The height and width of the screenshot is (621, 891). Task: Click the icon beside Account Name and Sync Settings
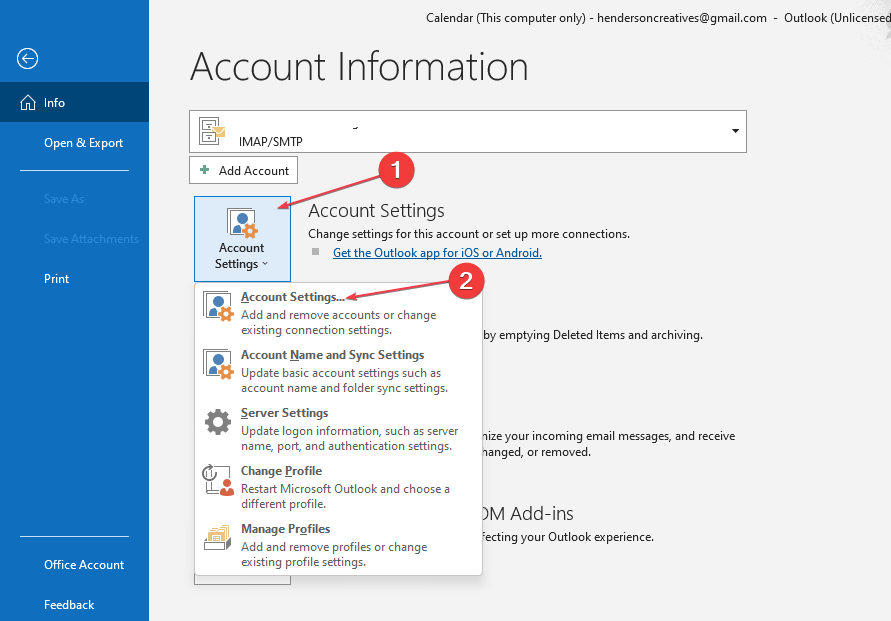click(x=218, y=364)
